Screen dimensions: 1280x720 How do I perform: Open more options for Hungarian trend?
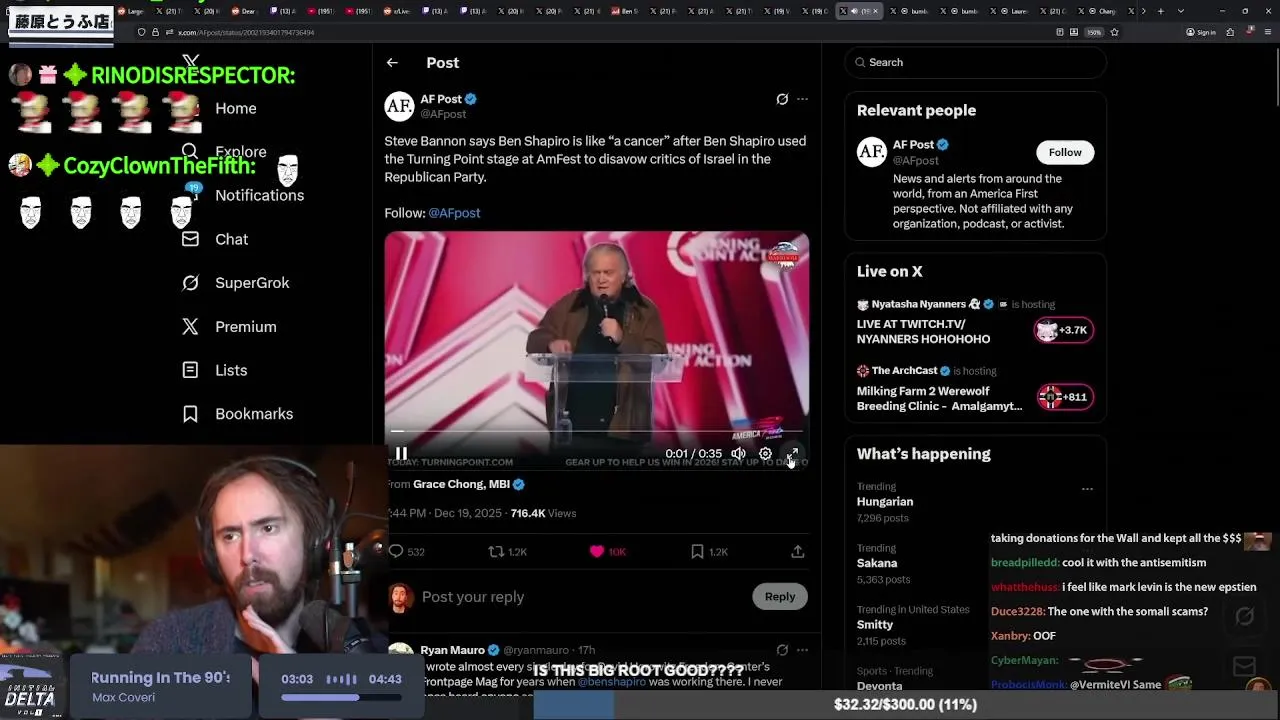(x=1087, y=489)
